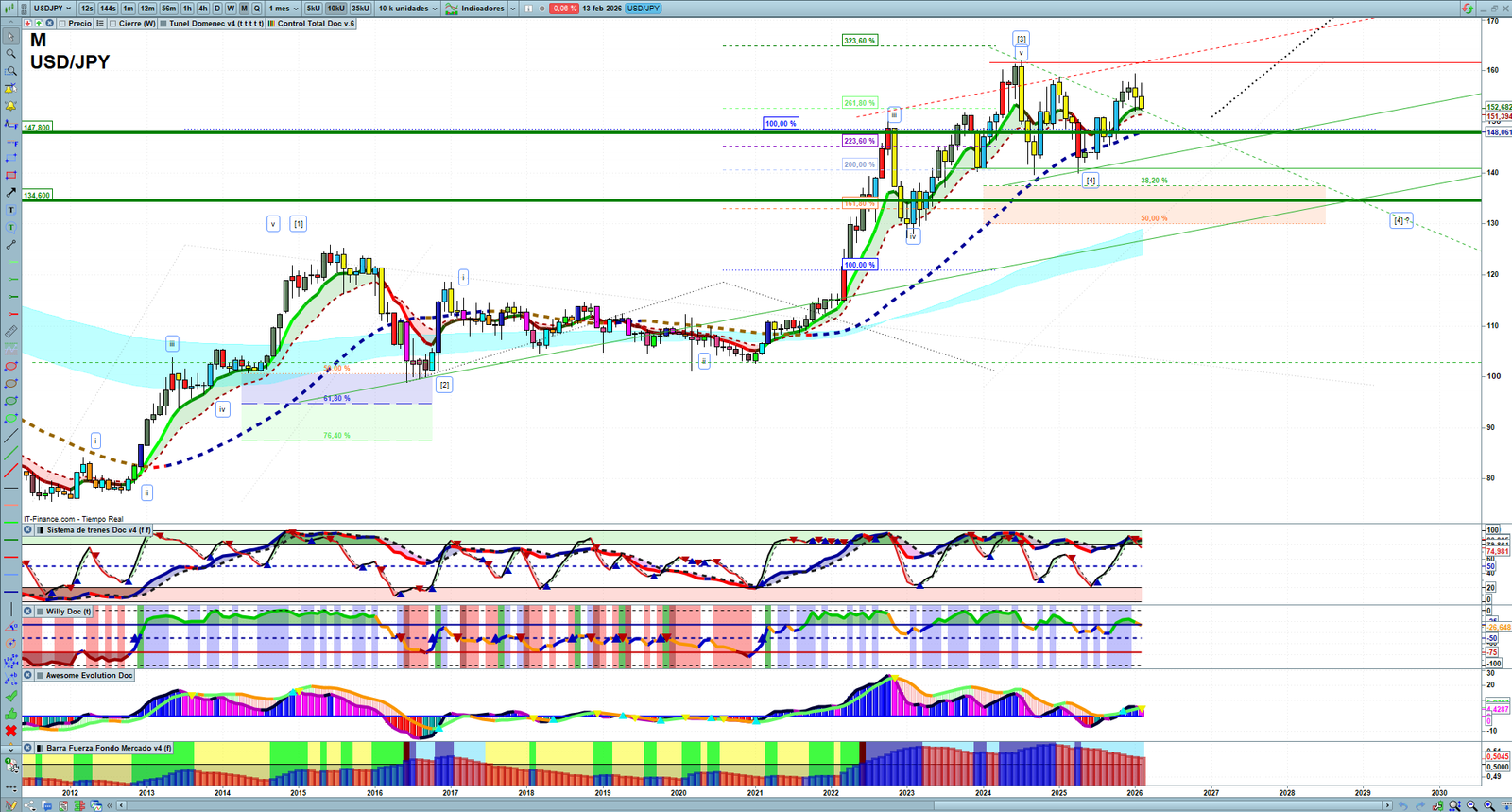The image size is (1512, 812).
Task: Select the plain T text tool
Action: click(x=10, y=210)
